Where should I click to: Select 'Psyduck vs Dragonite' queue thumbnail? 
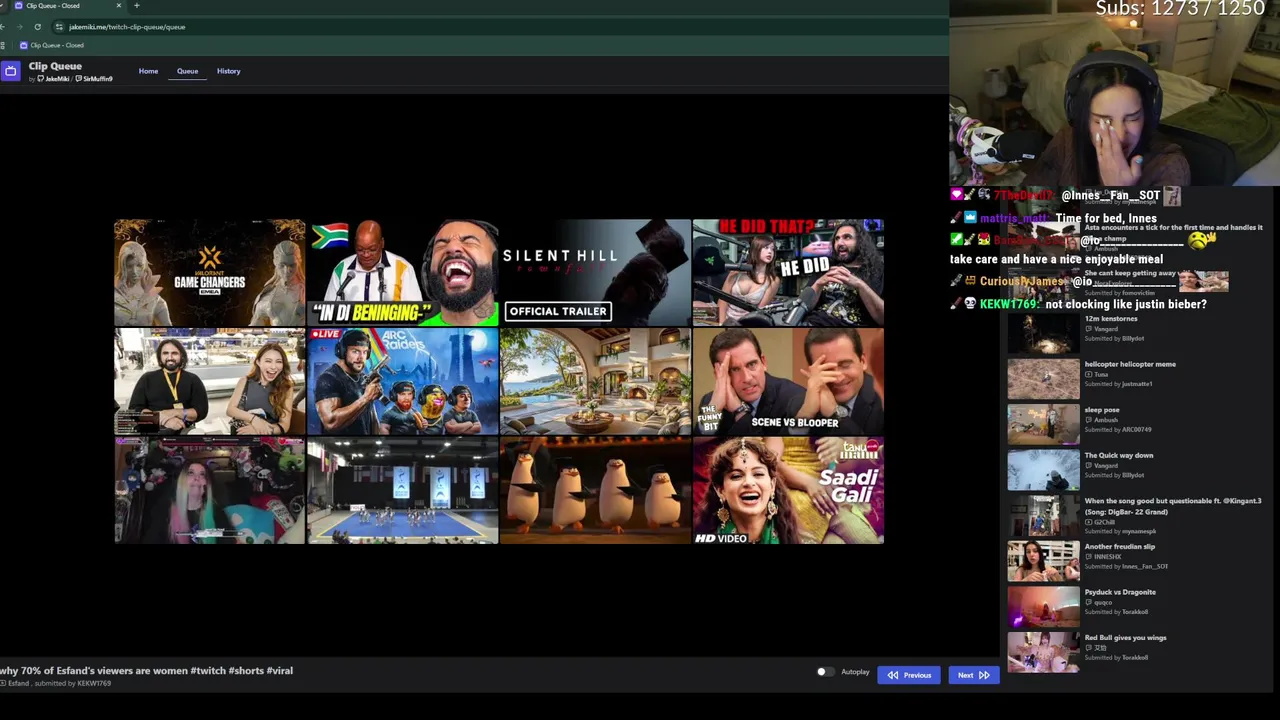click(1043, 607)
